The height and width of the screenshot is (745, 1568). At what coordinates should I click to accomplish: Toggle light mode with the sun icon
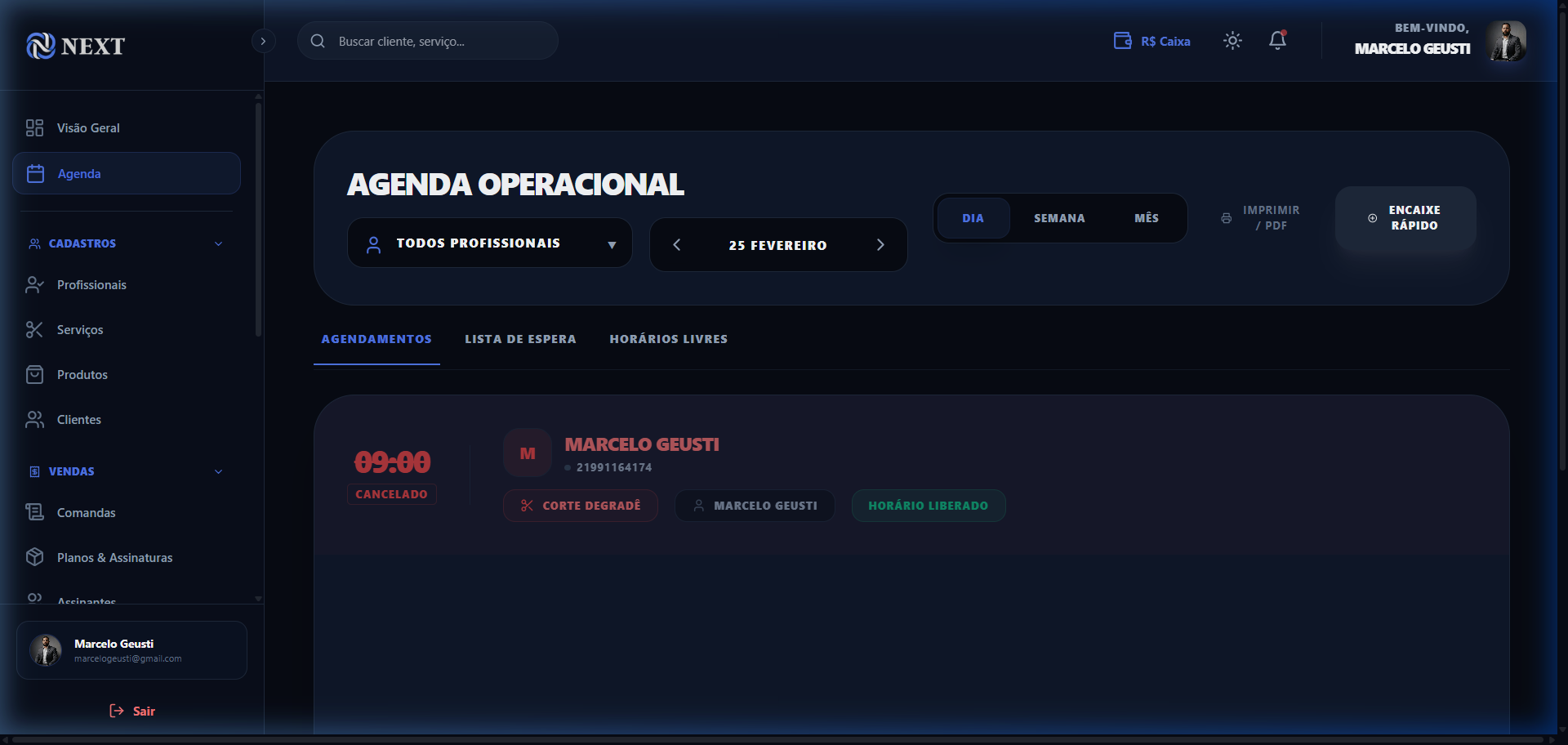pyautogui.click(x=1232, y=40)
